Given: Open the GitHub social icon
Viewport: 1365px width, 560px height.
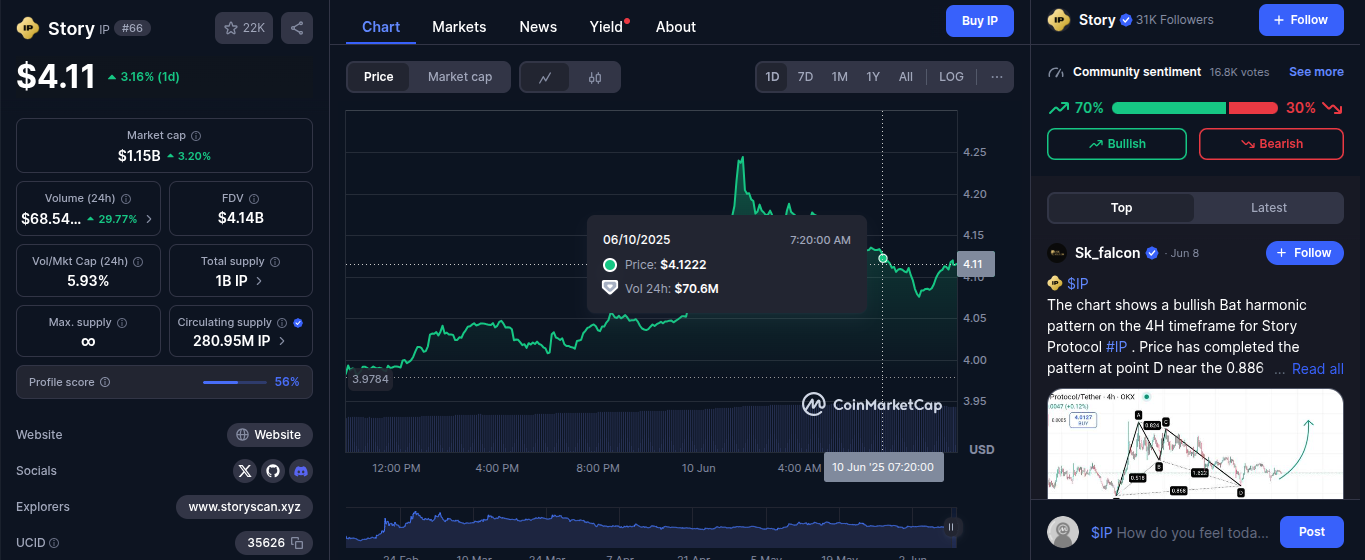Looking at the screenshot, I should click(x=273, y=470).
